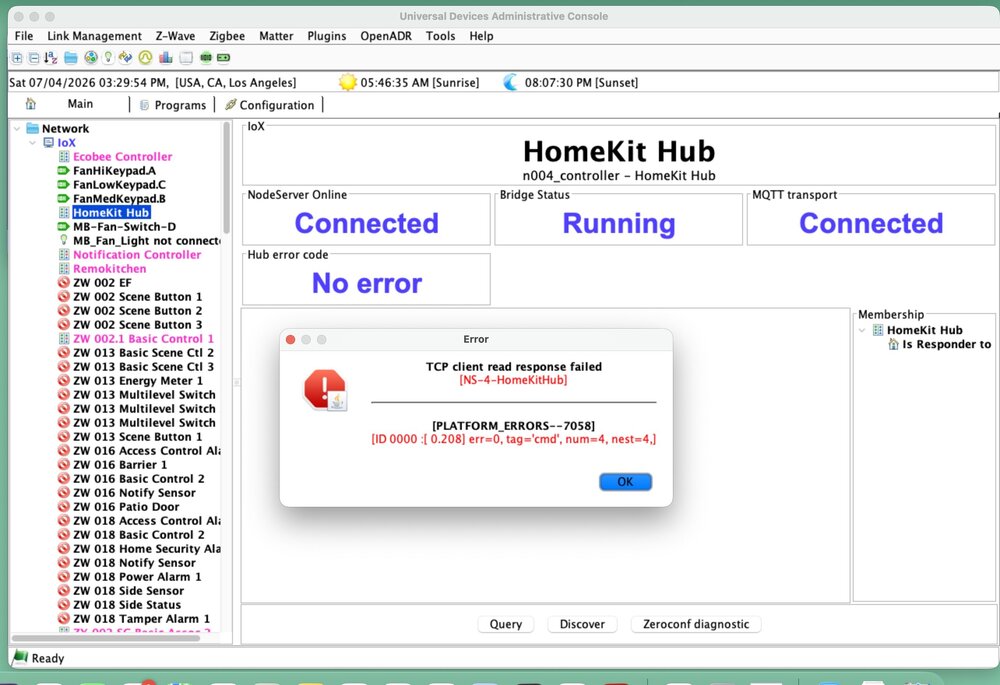The image size is (1000, 685).
Task: Select Notification Controller in tree
Action: 137,254
